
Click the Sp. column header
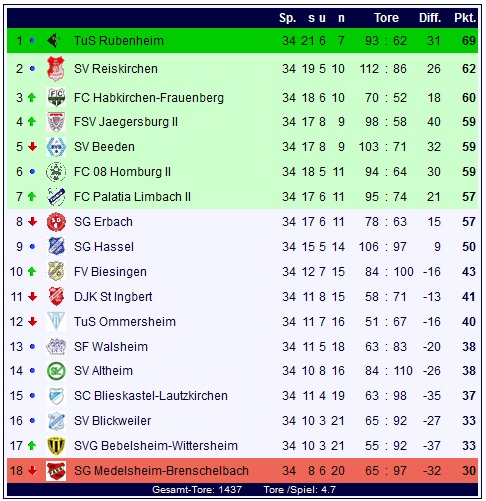[x=288, y=18]
